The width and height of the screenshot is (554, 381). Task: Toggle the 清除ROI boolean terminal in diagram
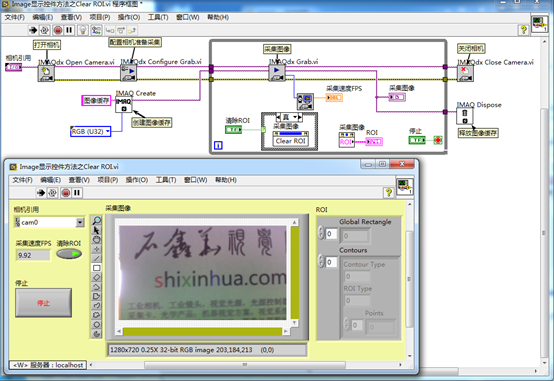click(234, 130)
